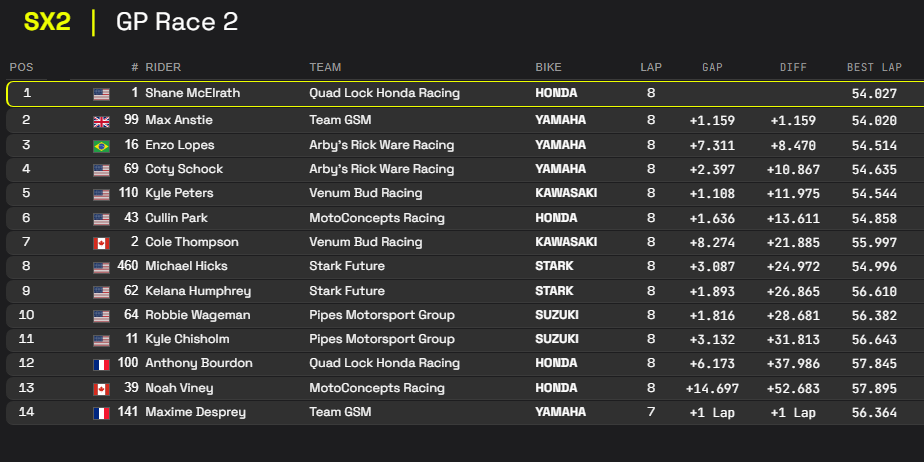This screenshot has height=462, width=924.
Task: Select Kelana Humphrey's Stark Future team
Action: (x=346, y=291)
